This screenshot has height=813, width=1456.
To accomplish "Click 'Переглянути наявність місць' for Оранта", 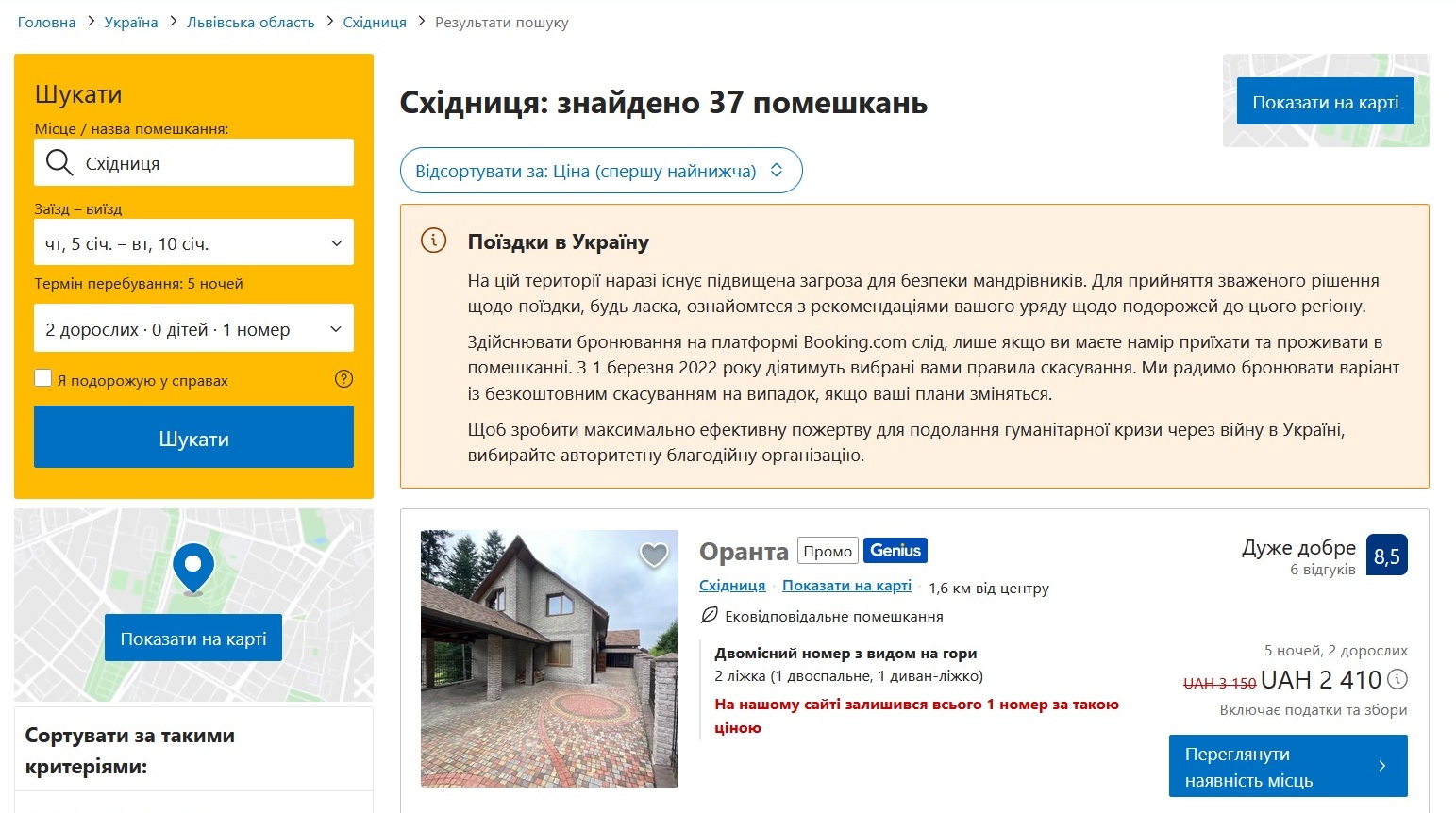I will tap(1288, 765).
